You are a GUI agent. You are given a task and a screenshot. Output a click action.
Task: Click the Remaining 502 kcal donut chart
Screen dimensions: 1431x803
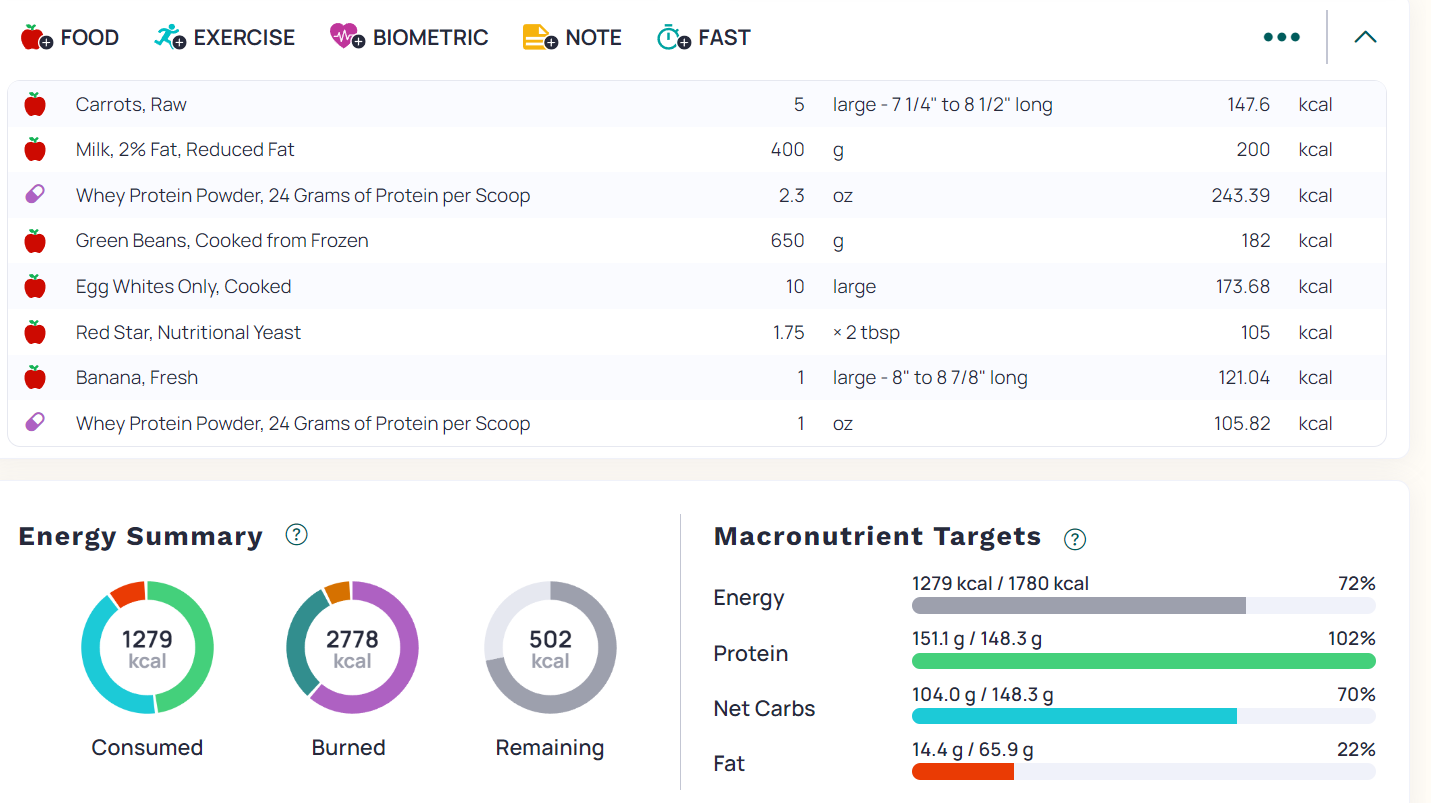pos(550,648)
